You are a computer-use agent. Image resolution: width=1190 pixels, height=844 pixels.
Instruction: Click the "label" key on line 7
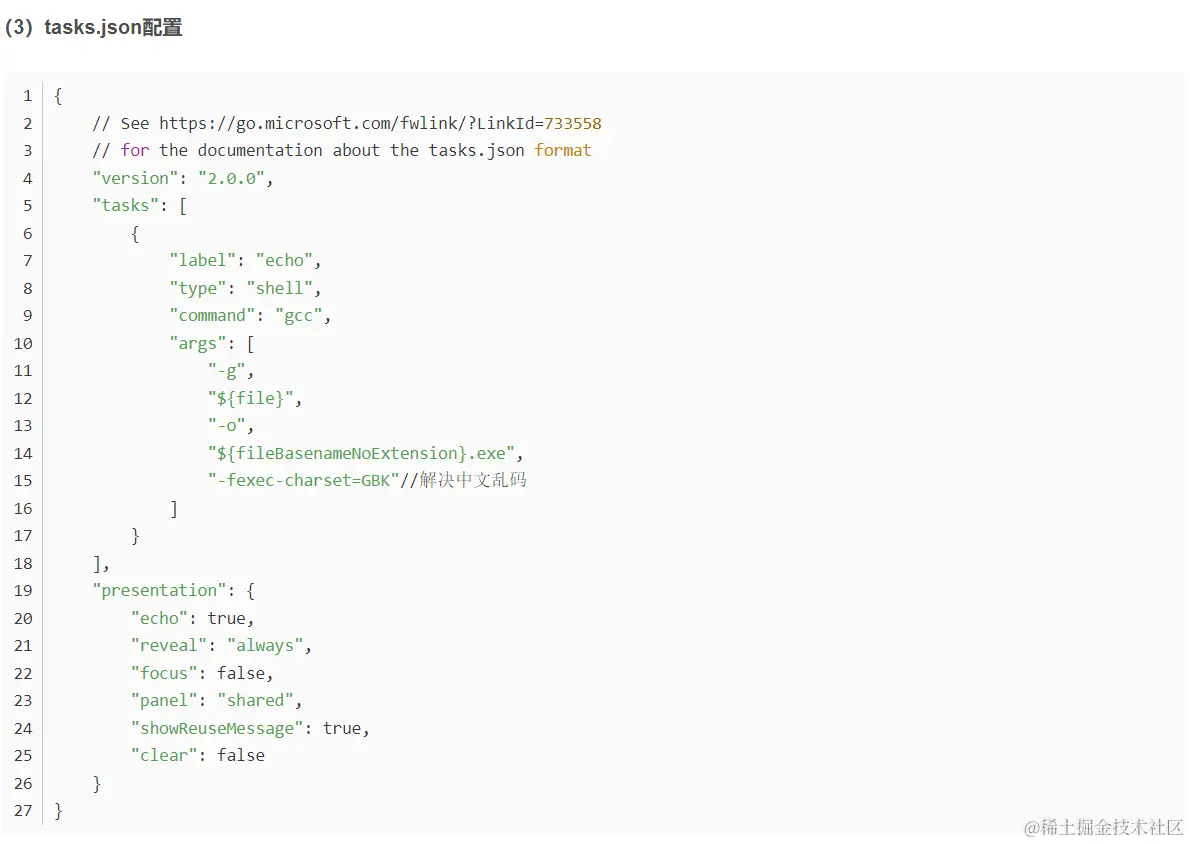[x=203, y=260]
